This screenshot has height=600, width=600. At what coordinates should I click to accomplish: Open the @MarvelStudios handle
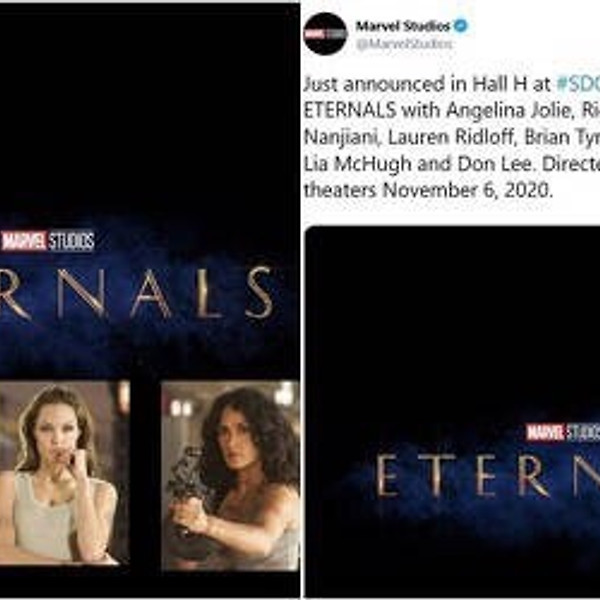(x=404, y=44)
